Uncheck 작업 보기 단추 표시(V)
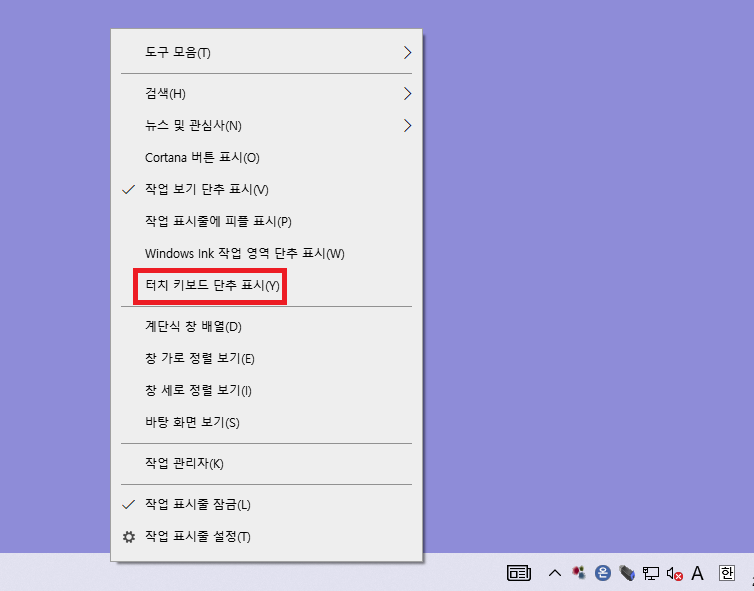This screenshot has width=754, height=591. click(x=266, y=189)
